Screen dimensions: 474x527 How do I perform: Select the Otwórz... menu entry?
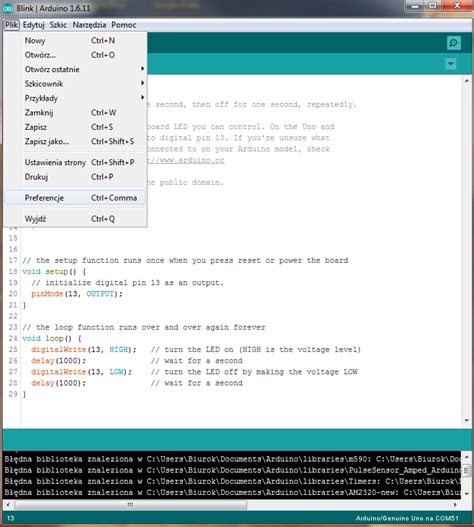point(76,55)
